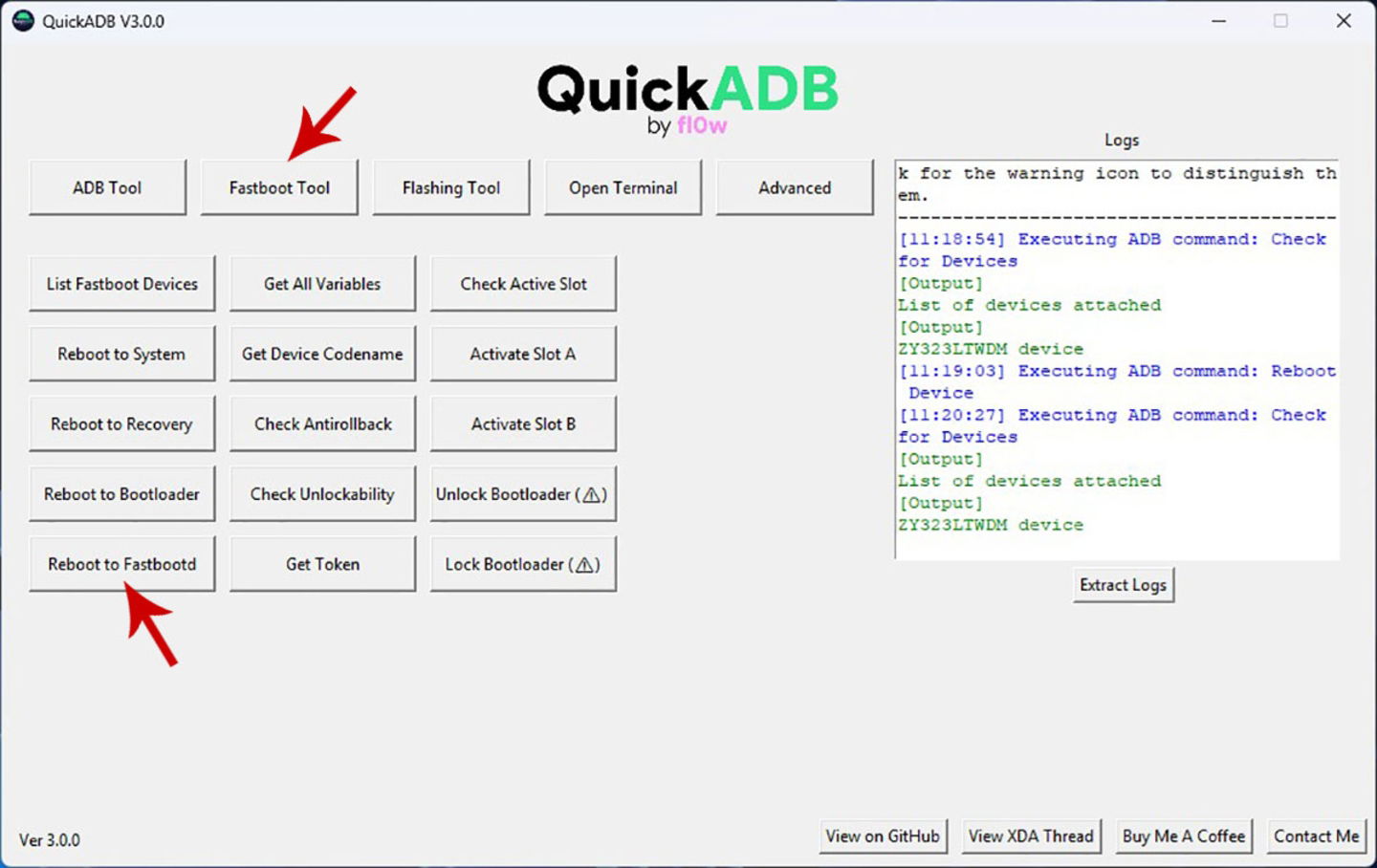Click the Open Terminal button
The height and width of the screenshot is (868, 1377).
623,187
